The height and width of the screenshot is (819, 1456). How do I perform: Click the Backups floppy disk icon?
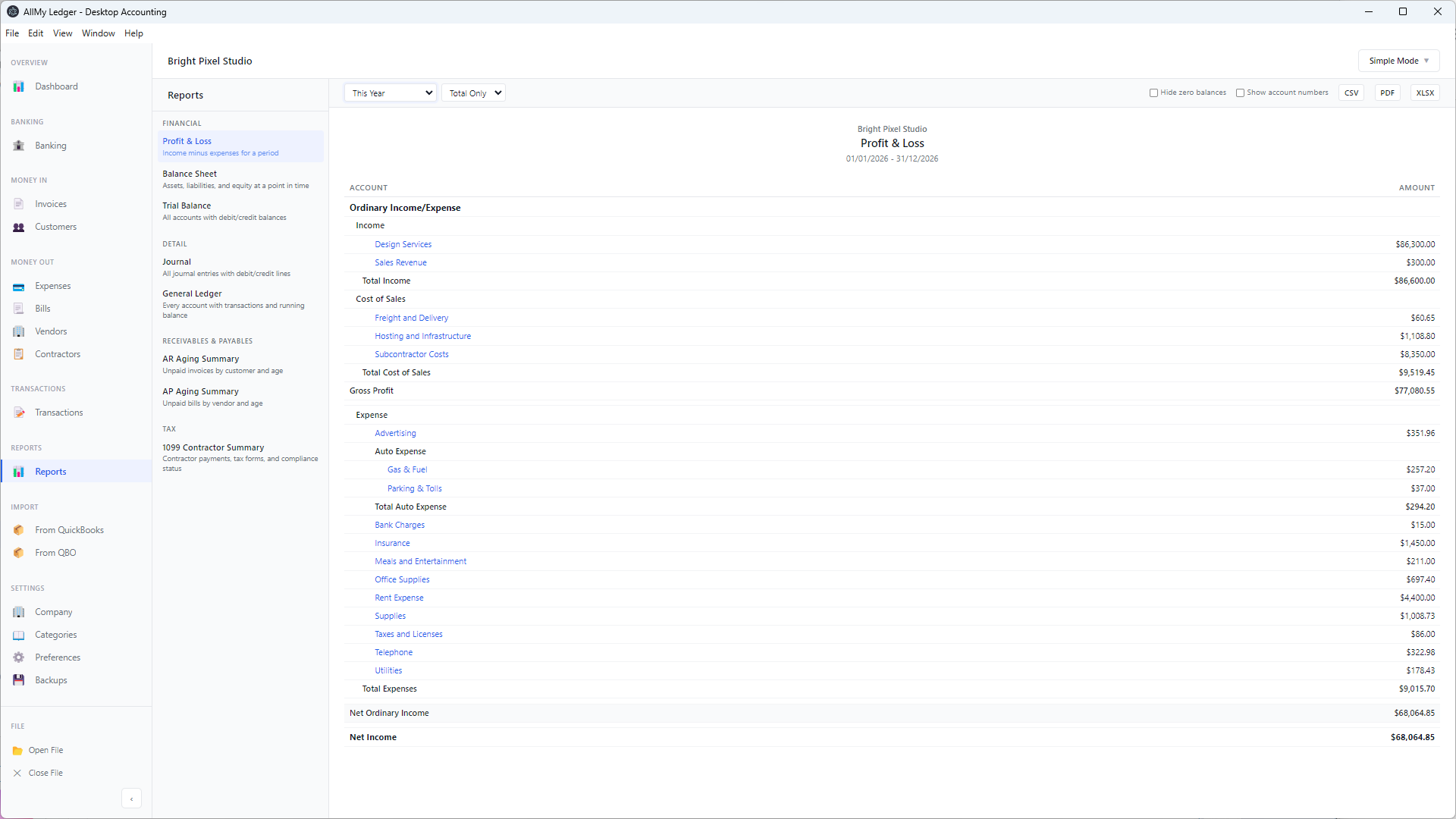click(x=19, y=680)
